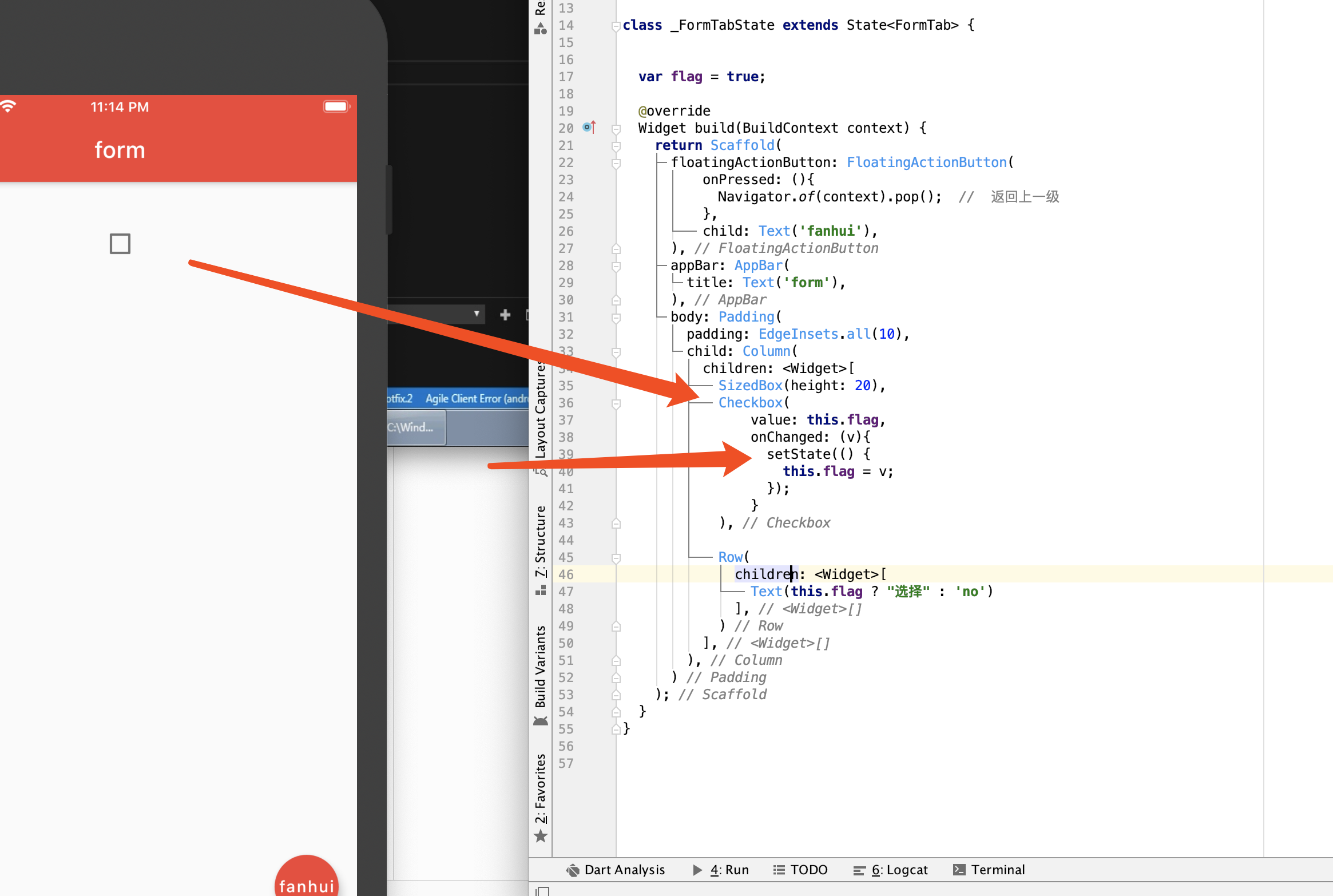Image resolution: width=1333 pixels, height=896 pixels.
Task: Toggle the unchecked checkbox in the emulator
Action: 120,244
